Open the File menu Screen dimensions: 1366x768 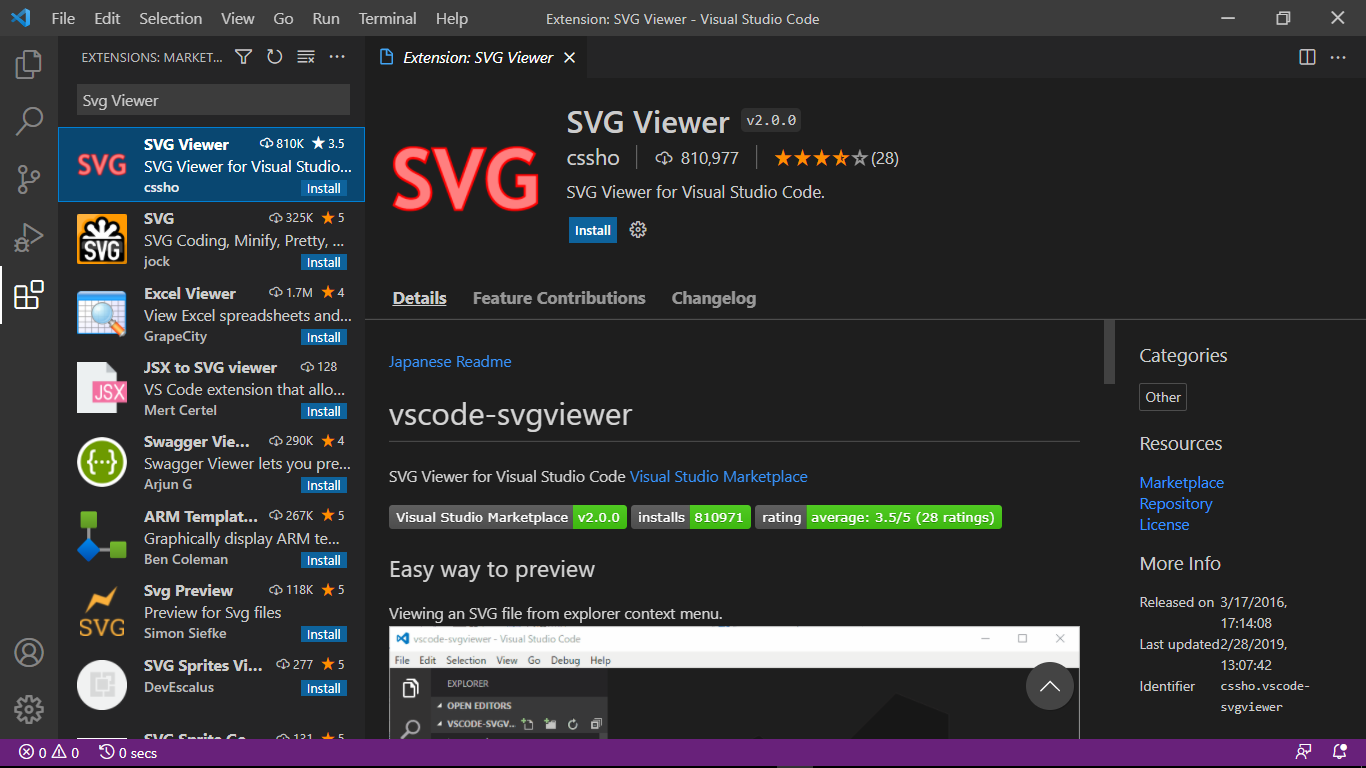click(x=63, y=18)
